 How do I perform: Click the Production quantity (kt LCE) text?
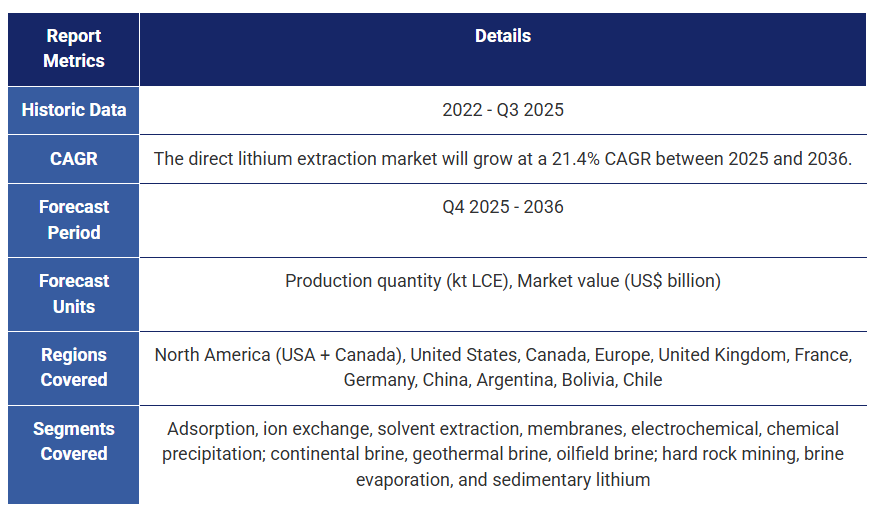click(395, 281)
